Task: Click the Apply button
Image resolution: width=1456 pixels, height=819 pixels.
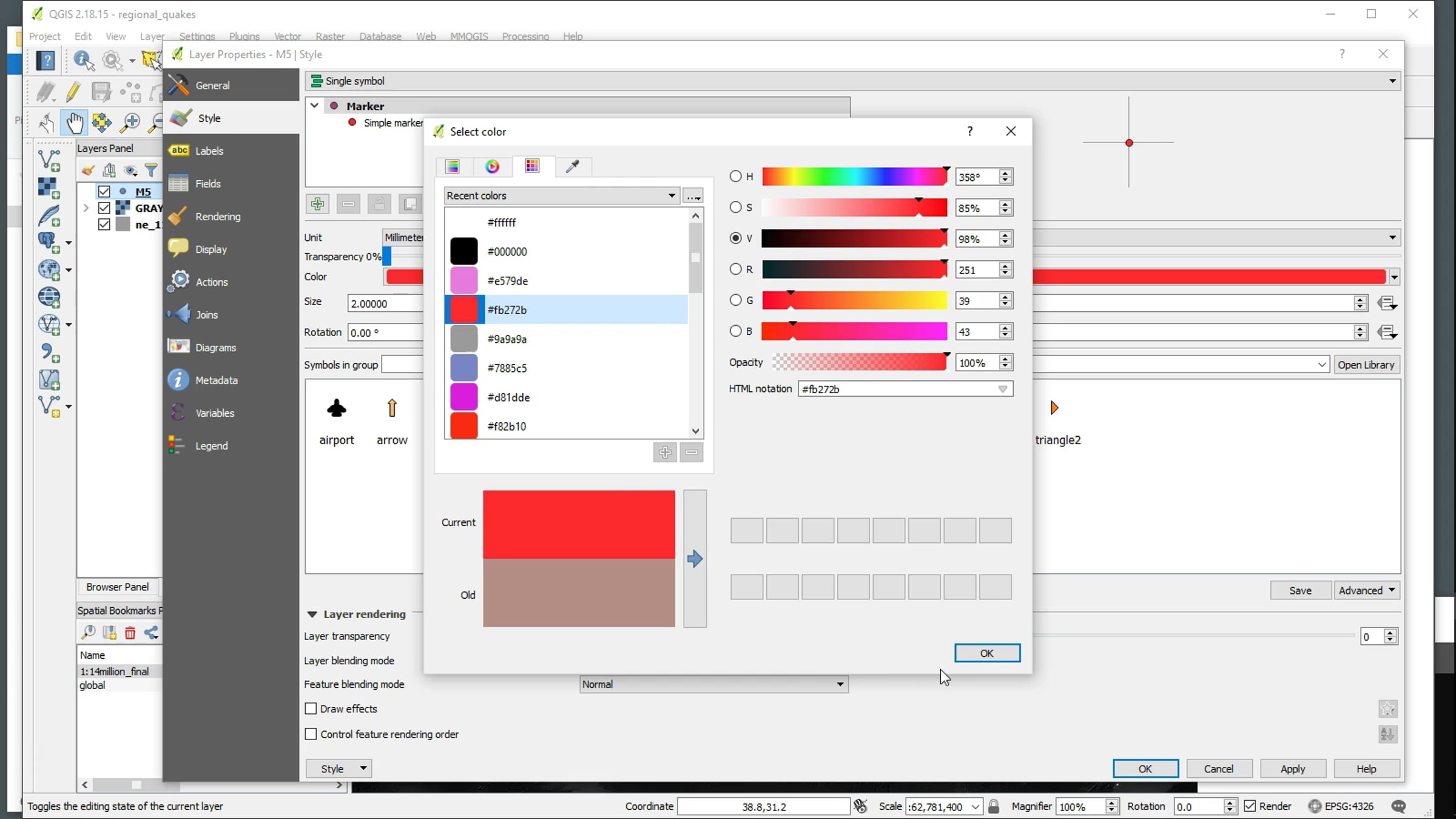Action: (1292, 769)
